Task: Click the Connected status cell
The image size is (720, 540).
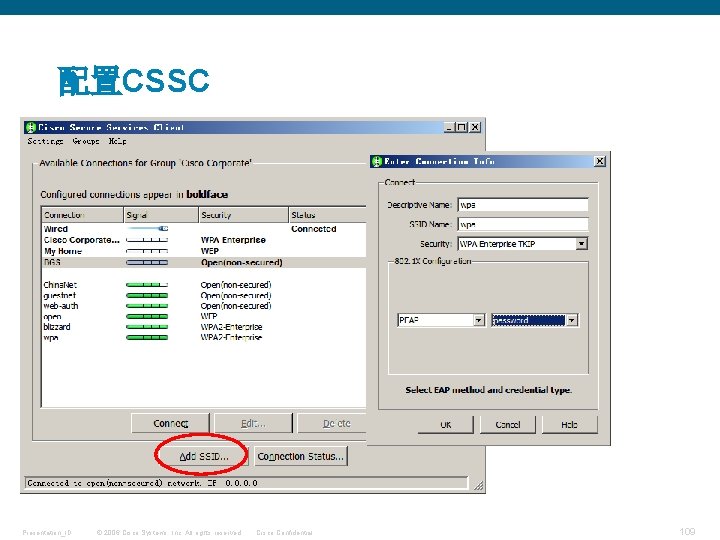Action: (314, 229)
